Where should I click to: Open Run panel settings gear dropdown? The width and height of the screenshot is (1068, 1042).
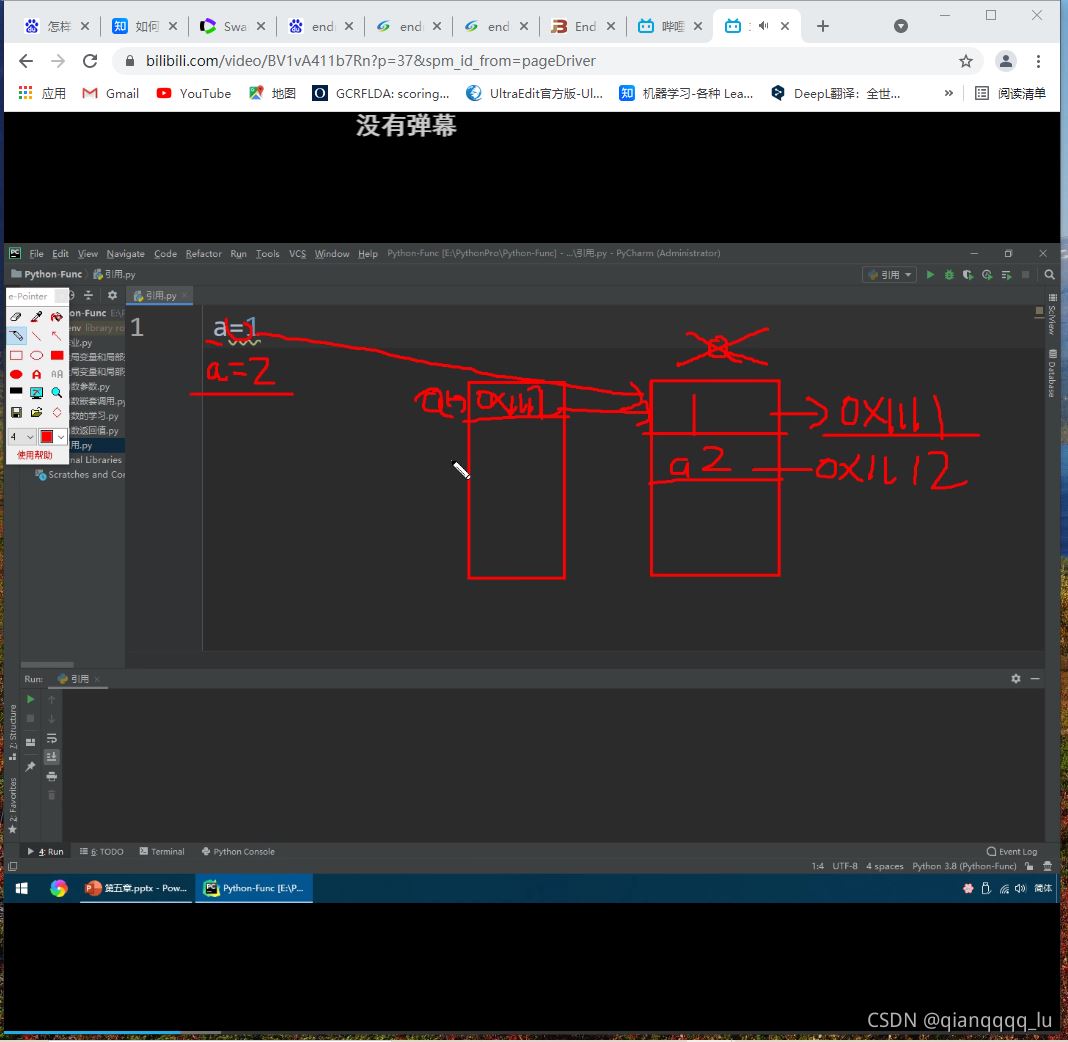point(1016,679)
